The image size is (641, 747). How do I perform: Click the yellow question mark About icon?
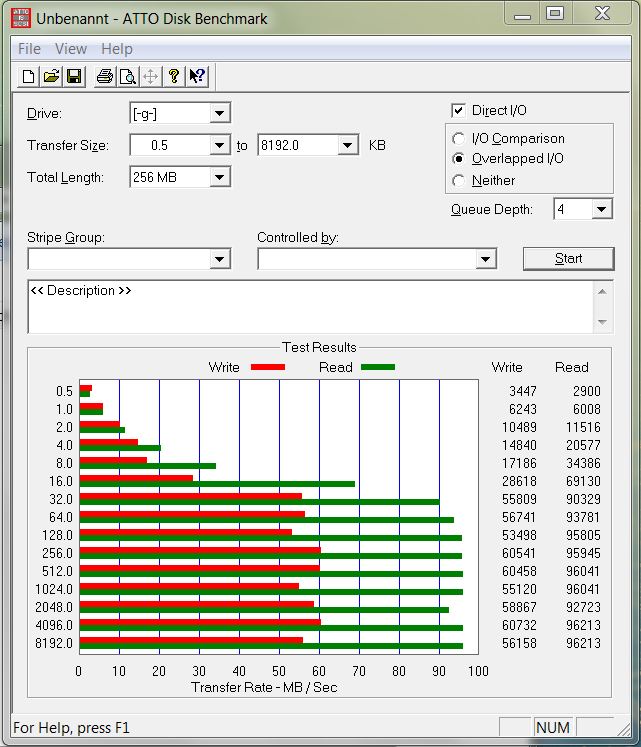[x=173, y=76]
